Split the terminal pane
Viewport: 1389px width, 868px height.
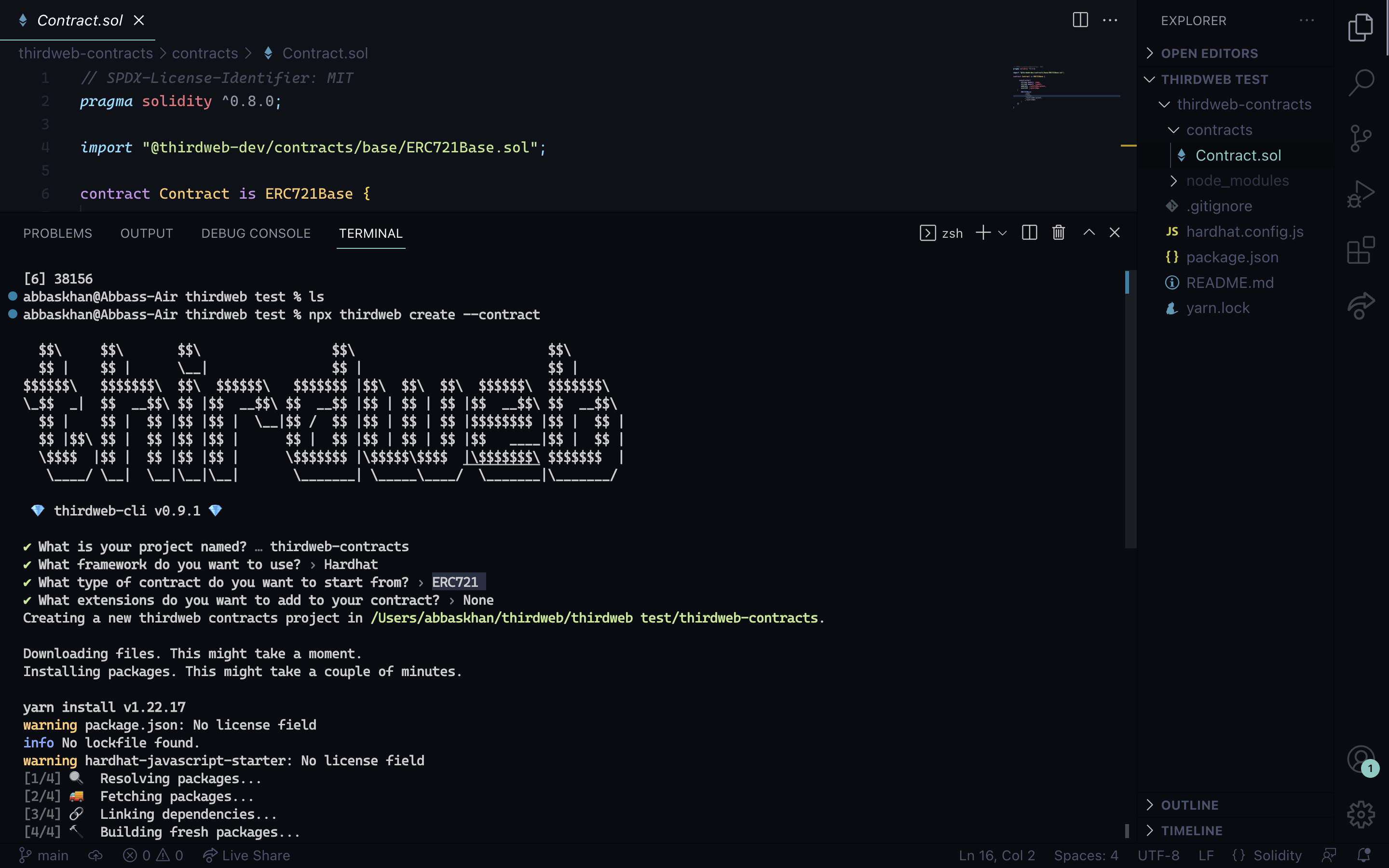(1029, 232)
